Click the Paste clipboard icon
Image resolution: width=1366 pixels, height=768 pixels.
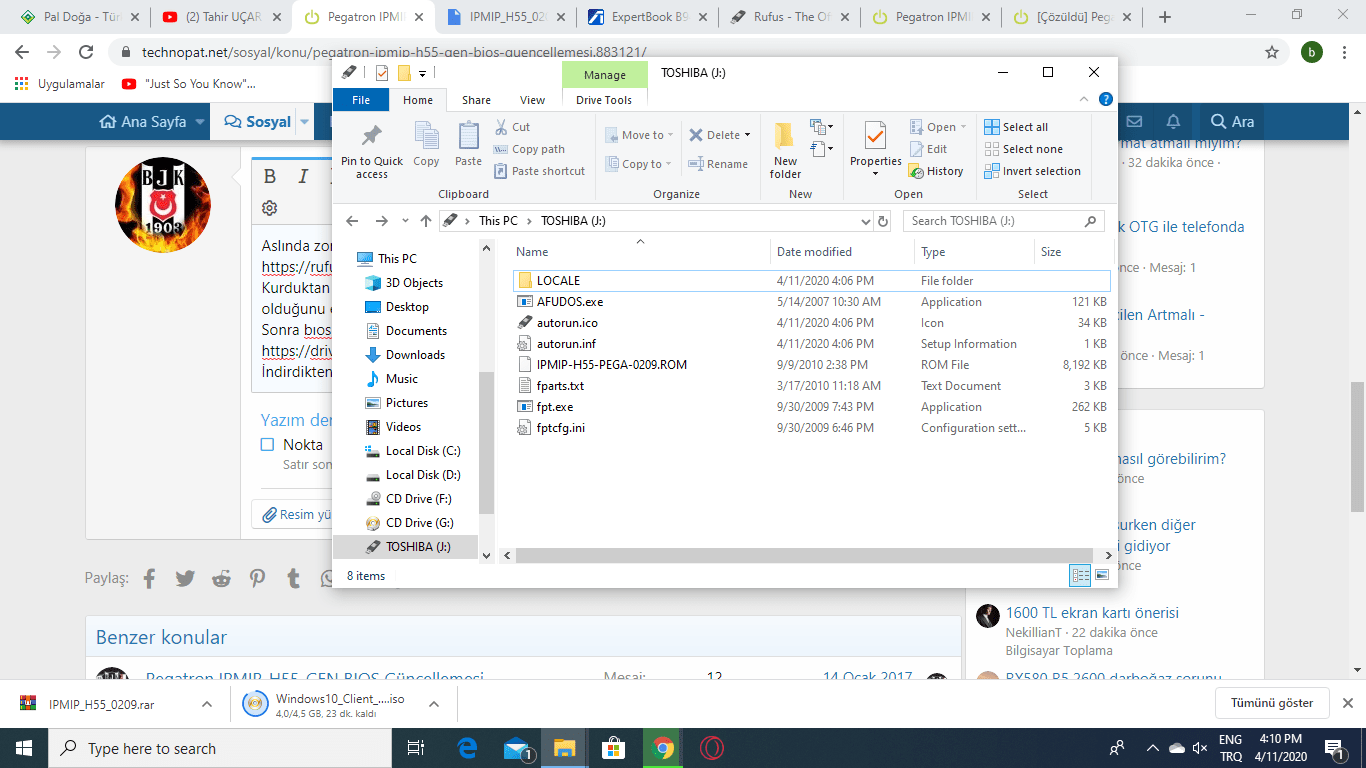(468, 145)
